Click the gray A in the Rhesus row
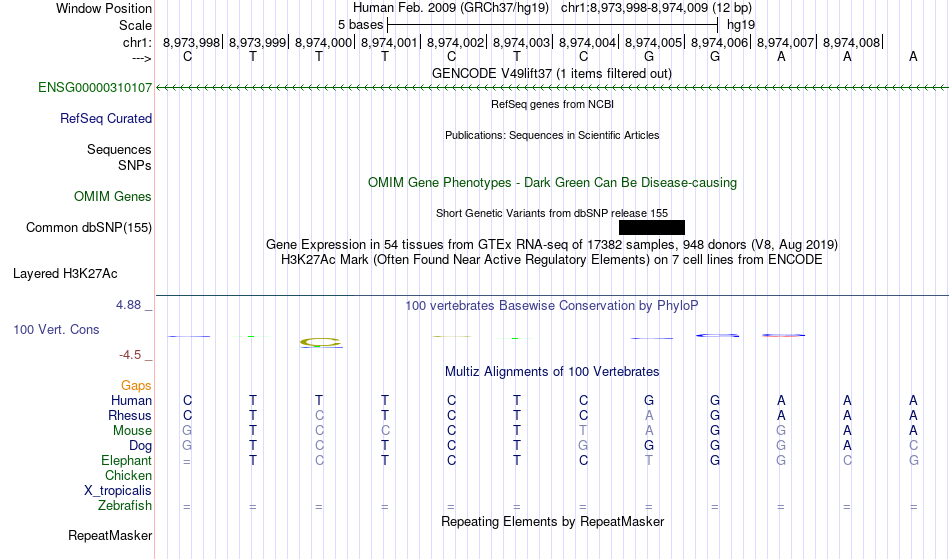 pyautogui.click(x=649, y=415)
